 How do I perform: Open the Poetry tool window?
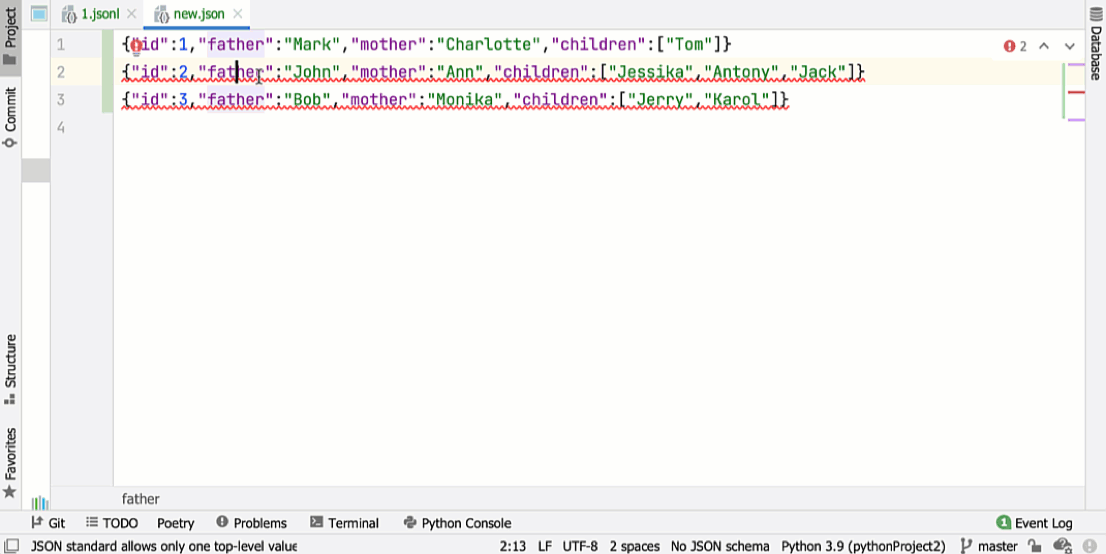176,523
